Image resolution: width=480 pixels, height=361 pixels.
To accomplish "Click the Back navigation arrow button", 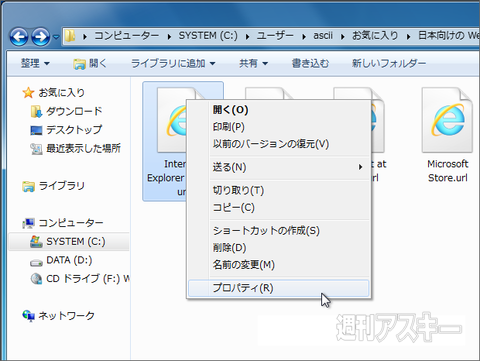I will 19,36.
